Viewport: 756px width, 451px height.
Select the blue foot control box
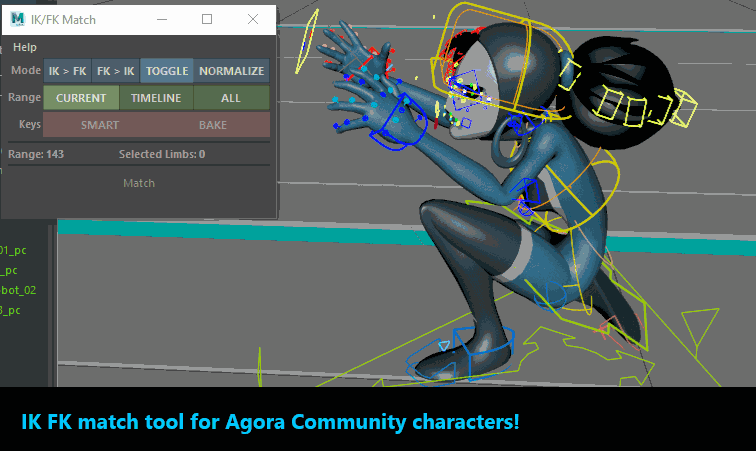click(x=480, y=345)
